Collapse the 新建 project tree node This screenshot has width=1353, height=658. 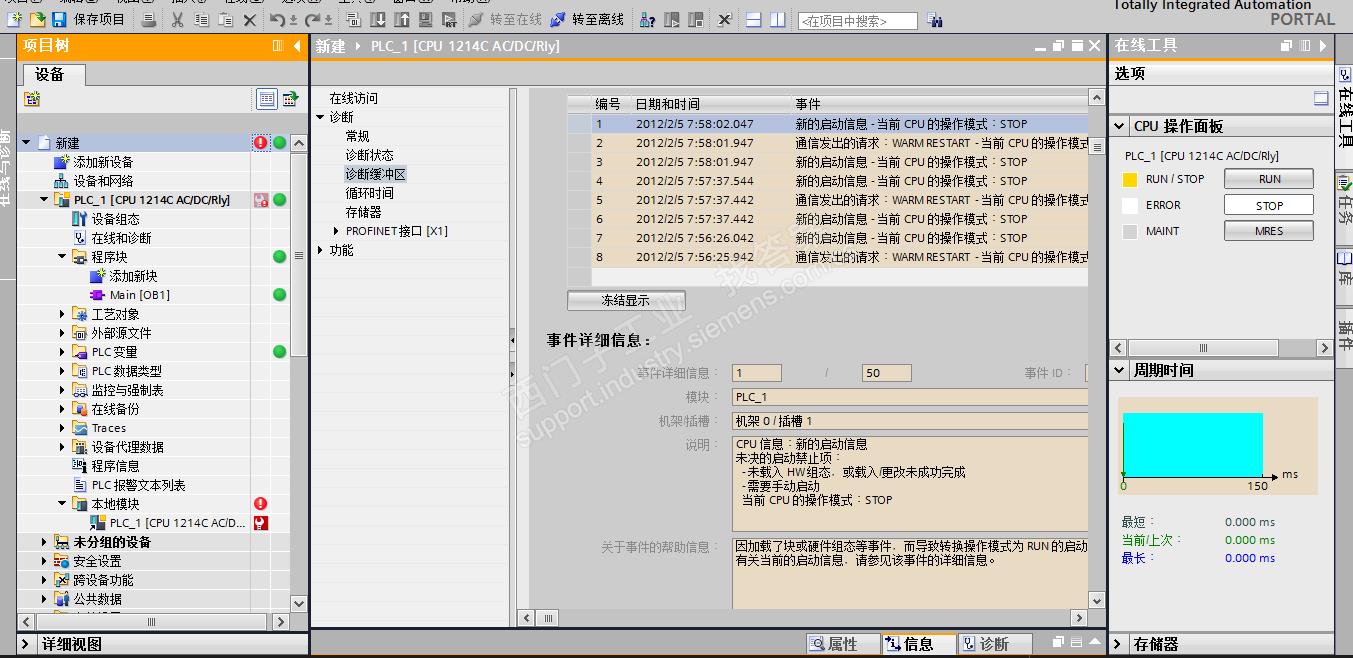[27, 143]
